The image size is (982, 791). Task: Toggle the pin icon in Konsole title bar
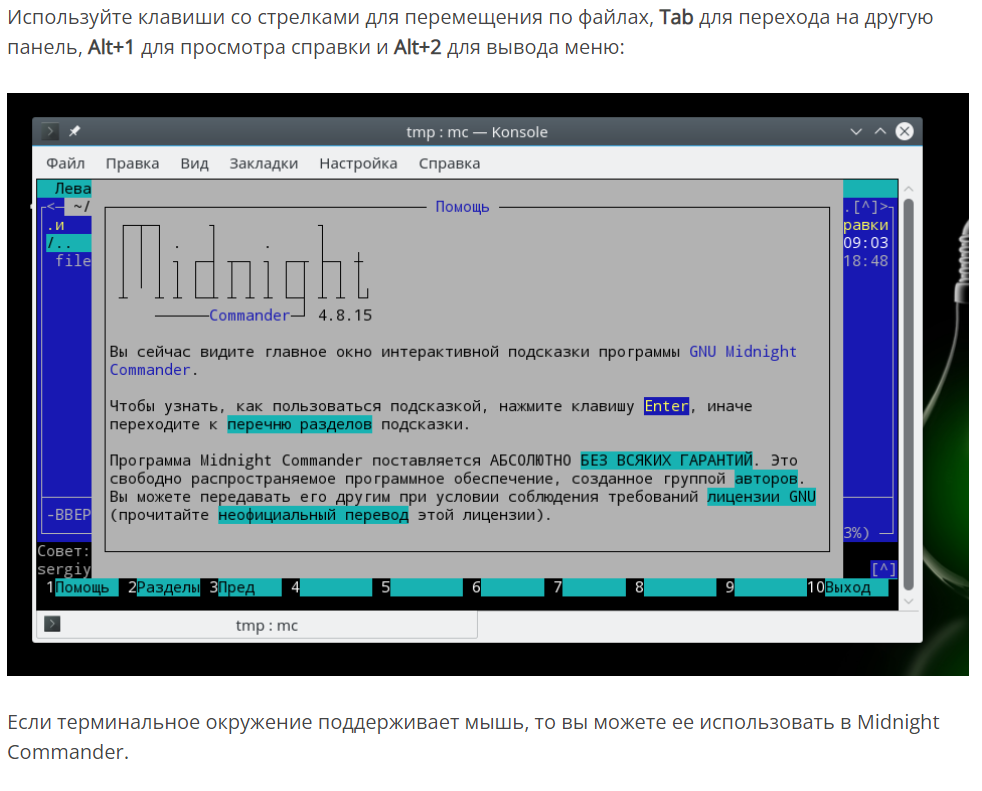(75, 132)
